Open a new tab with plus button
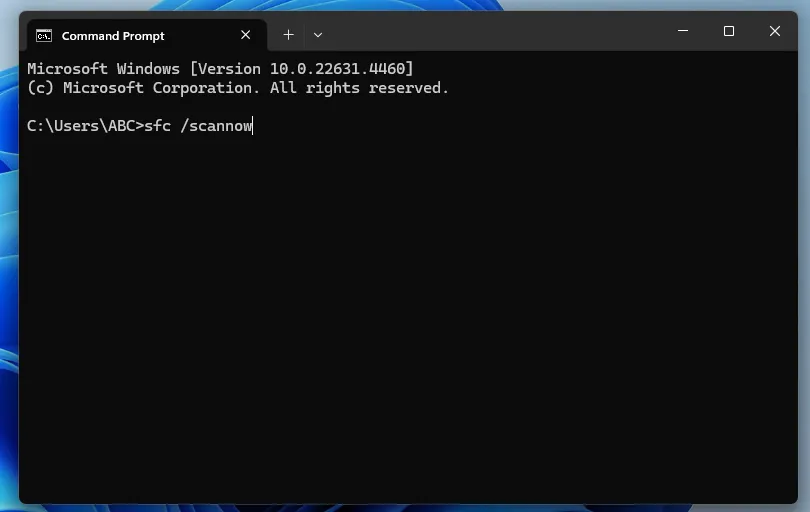 coord(288,35)
